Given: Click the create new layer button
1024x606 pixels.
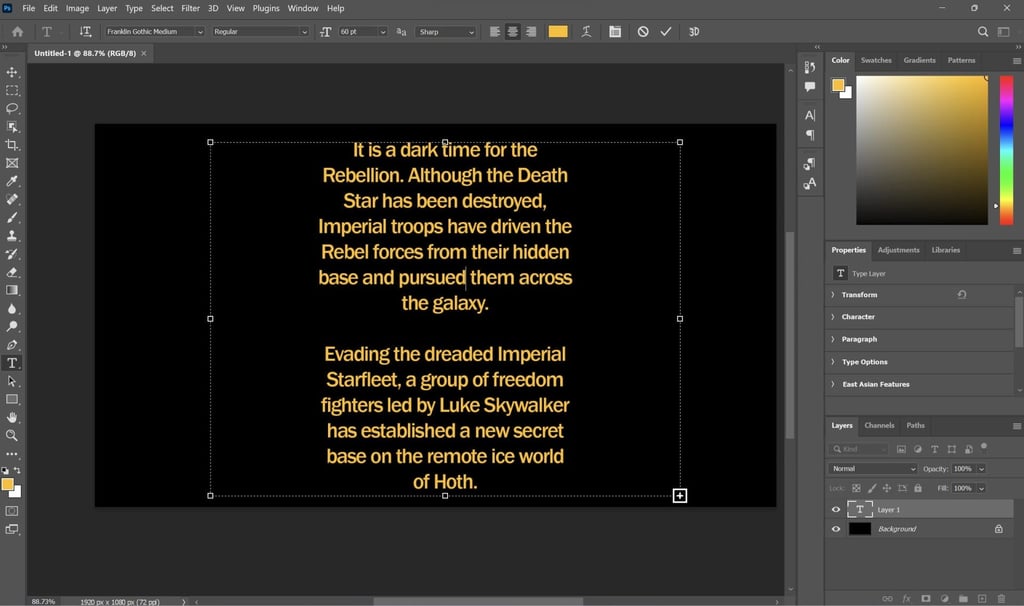Looking at the screenshot, I should click(x=982, y=598).
